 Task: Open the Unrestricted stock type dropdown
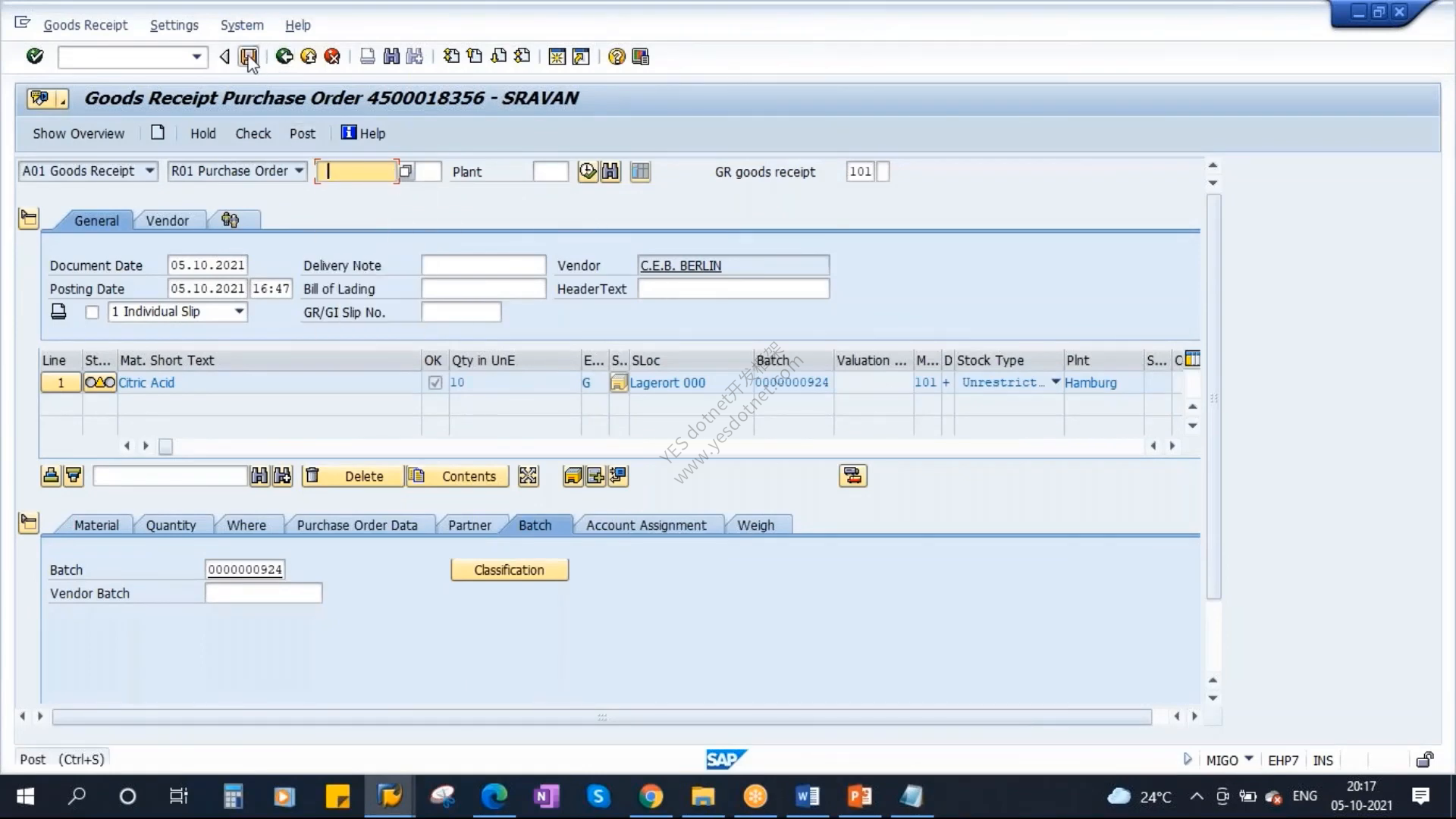[x=1055, y=382]
